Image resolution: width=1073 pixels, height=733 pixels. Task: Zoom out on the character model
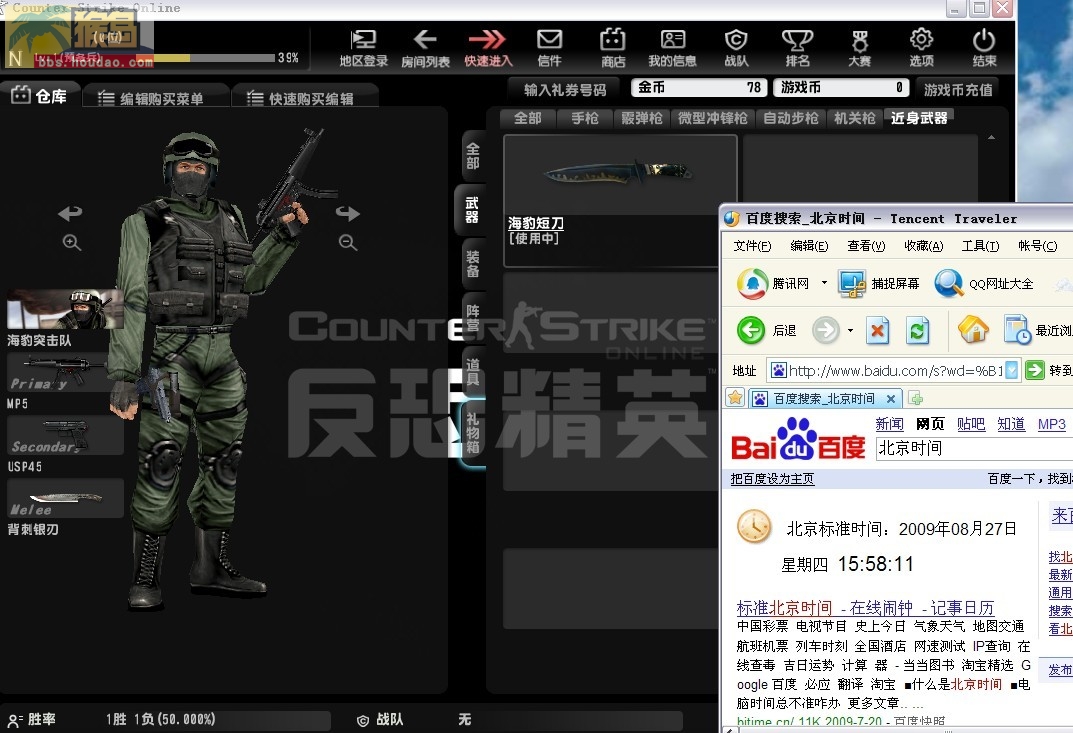[x=348, y=242]
